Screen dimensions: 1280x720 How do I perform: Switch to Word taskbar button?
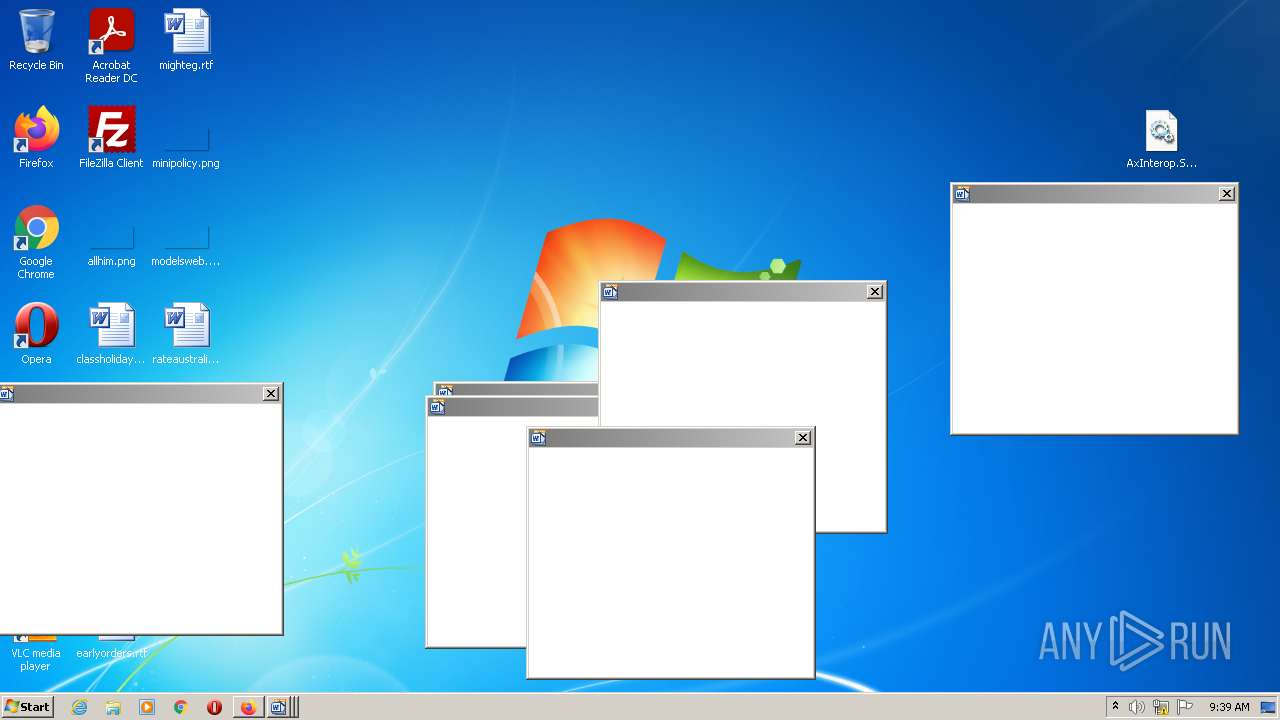click(280, 707)
